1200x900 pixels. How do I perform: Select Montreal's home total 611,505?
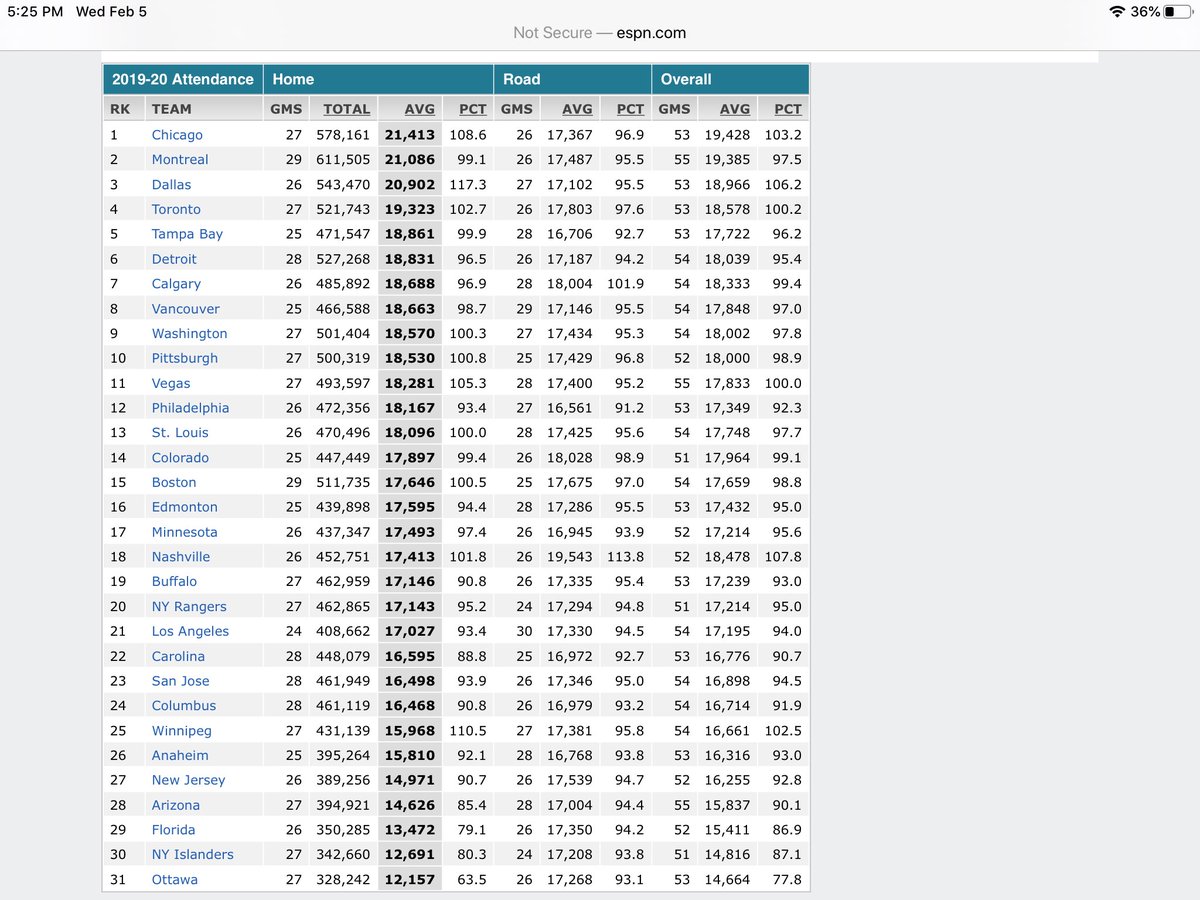pos(343,160)
